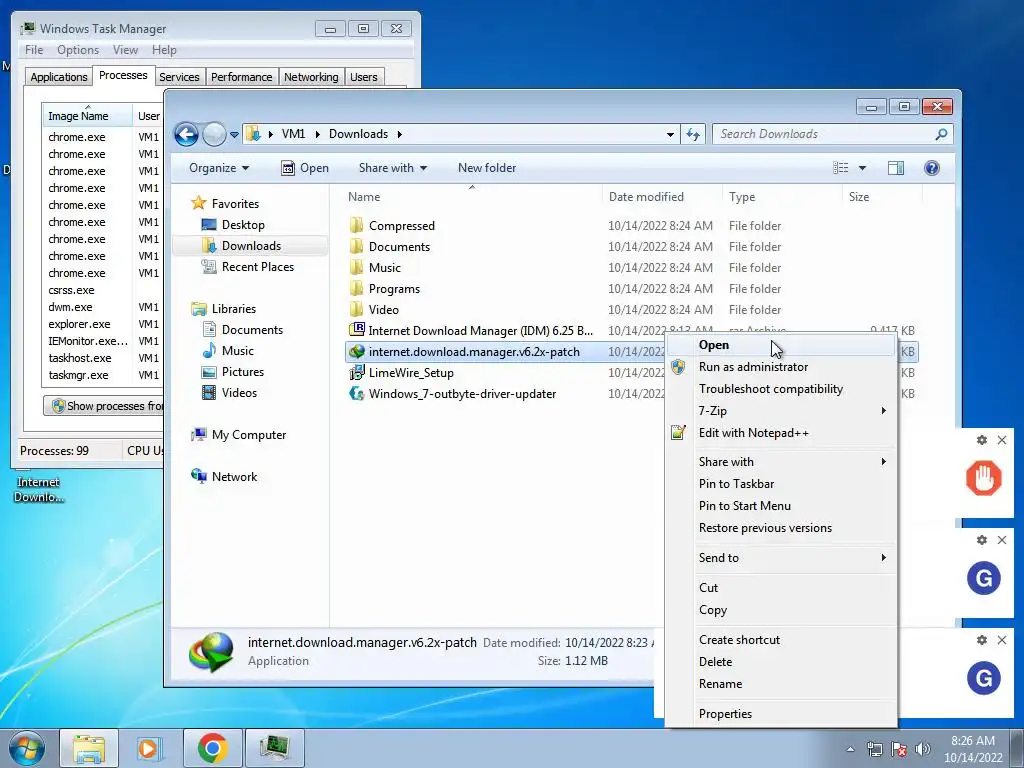The height and width of the screenshot is (768, 1024).
Task: Select Desktop under Favorites
Action: [x=243, y=225]
